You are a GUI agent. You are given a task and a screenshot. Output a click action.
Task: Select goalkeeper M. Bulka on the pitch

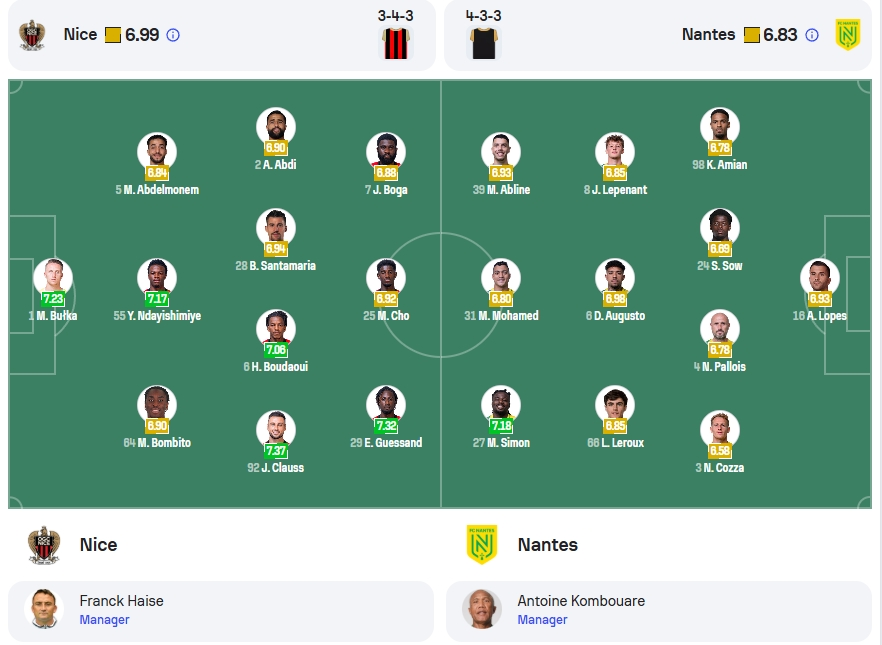(53, 278)
